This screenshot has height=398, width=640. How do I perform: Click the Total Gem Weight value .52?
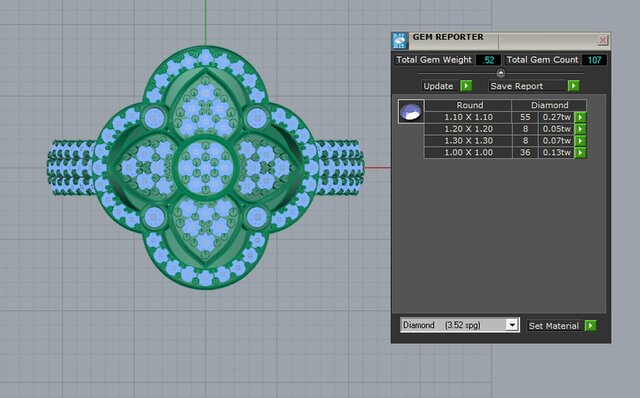(x=488, y=60)
